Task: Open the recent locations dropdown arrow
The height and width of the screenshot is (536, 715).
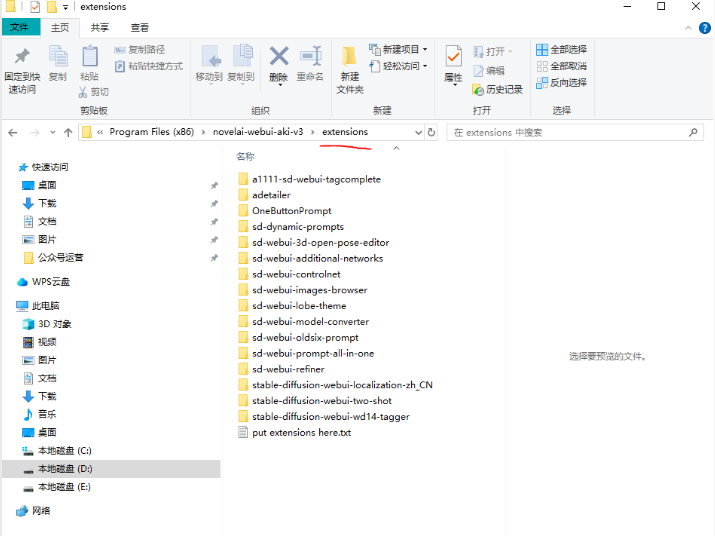Action: click(x=53, y=133)
